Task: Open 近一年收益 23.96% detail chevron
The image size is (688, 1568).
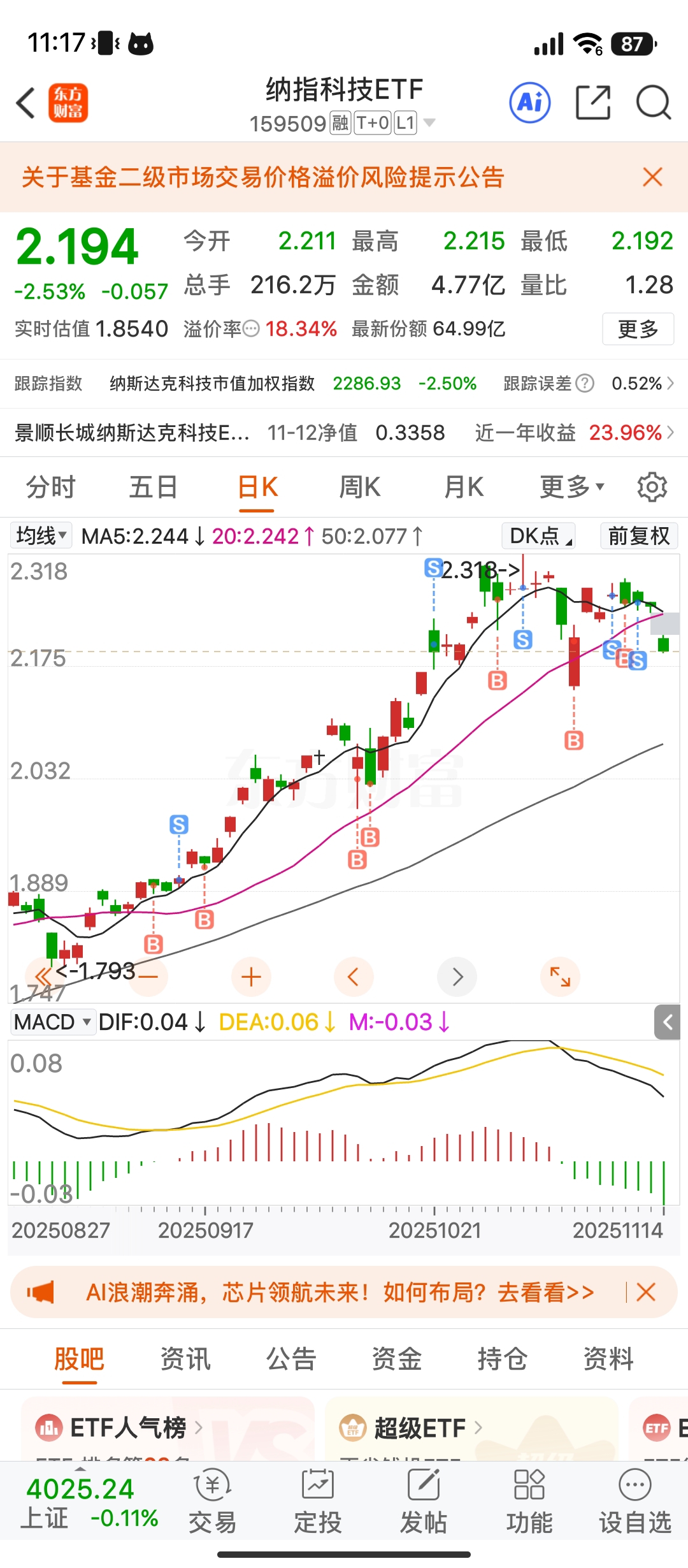Action: 670,433
